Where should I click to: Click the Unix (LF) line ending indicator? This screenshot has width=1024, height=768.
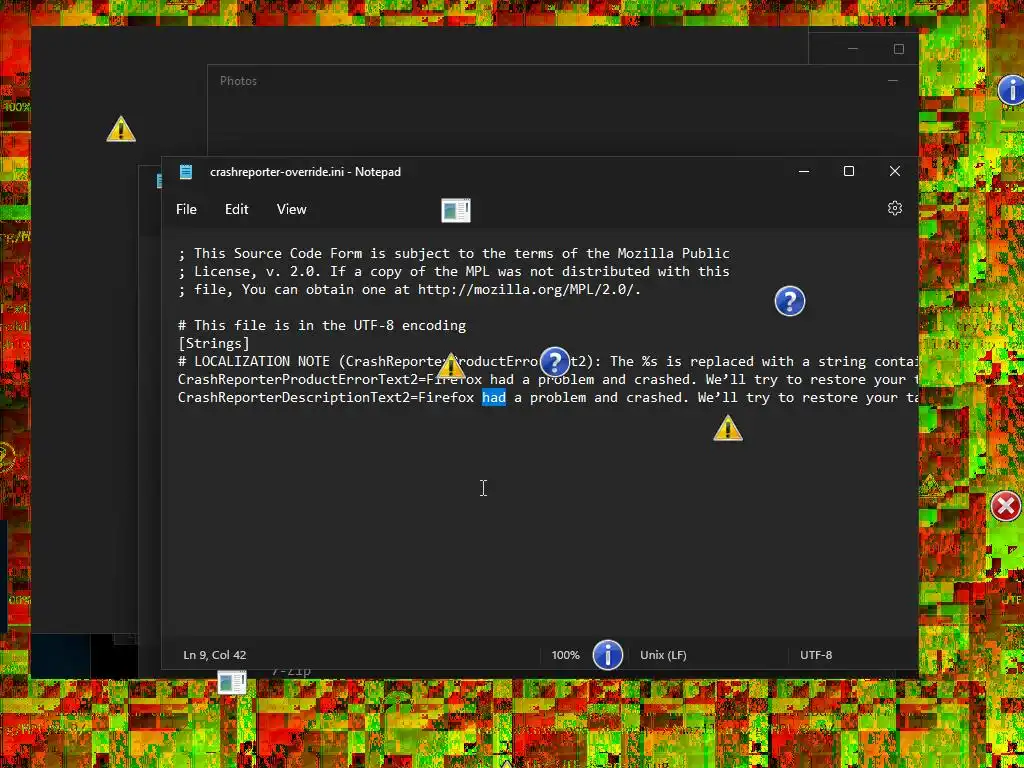coord(663,654)
